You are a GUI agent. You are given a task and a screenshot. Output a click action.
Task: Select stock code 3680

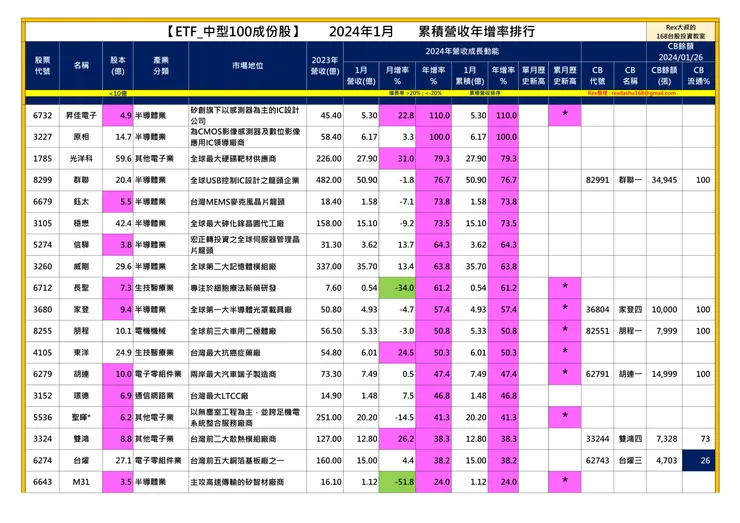(42, 310)
